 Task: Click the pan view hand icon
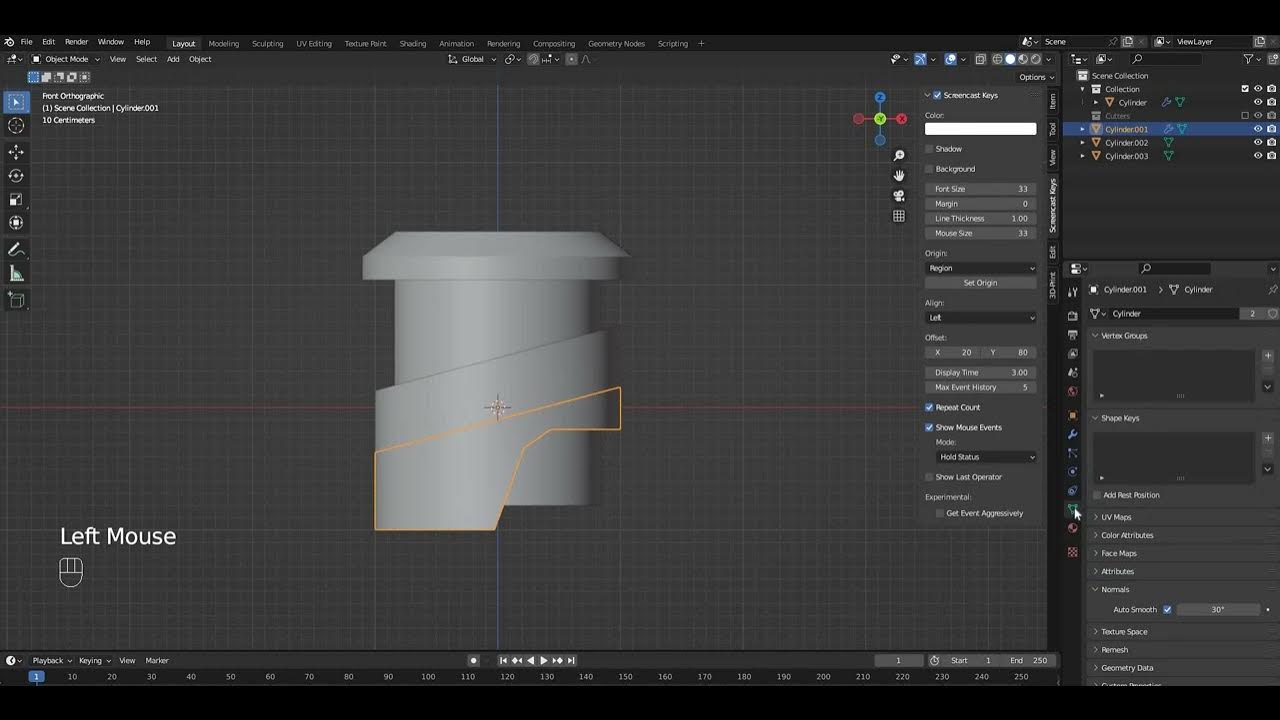coord(899,176)
